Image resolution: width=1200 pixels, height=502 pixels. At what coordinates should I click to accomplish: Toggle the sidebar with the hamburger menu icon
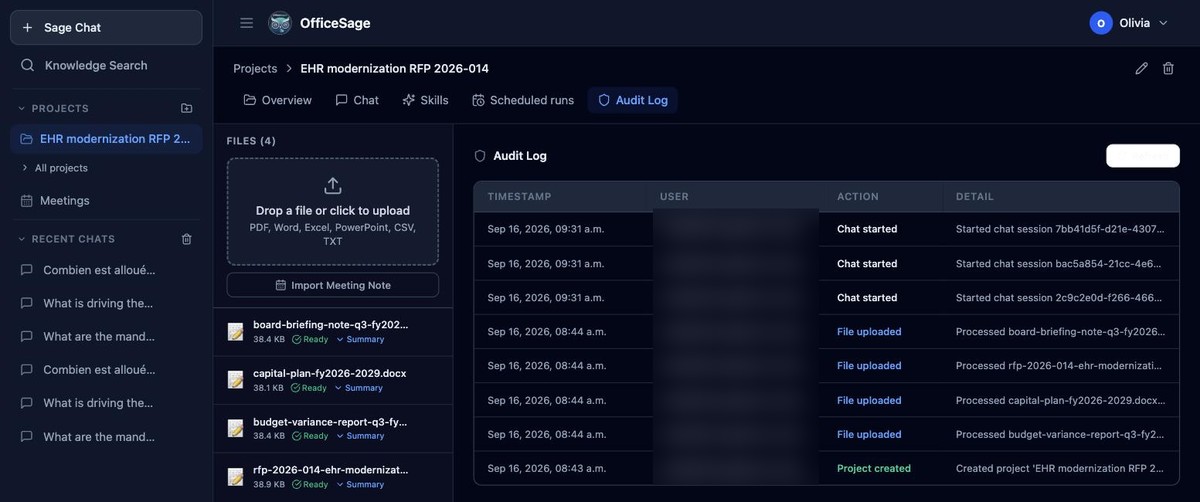click(246, 23)
